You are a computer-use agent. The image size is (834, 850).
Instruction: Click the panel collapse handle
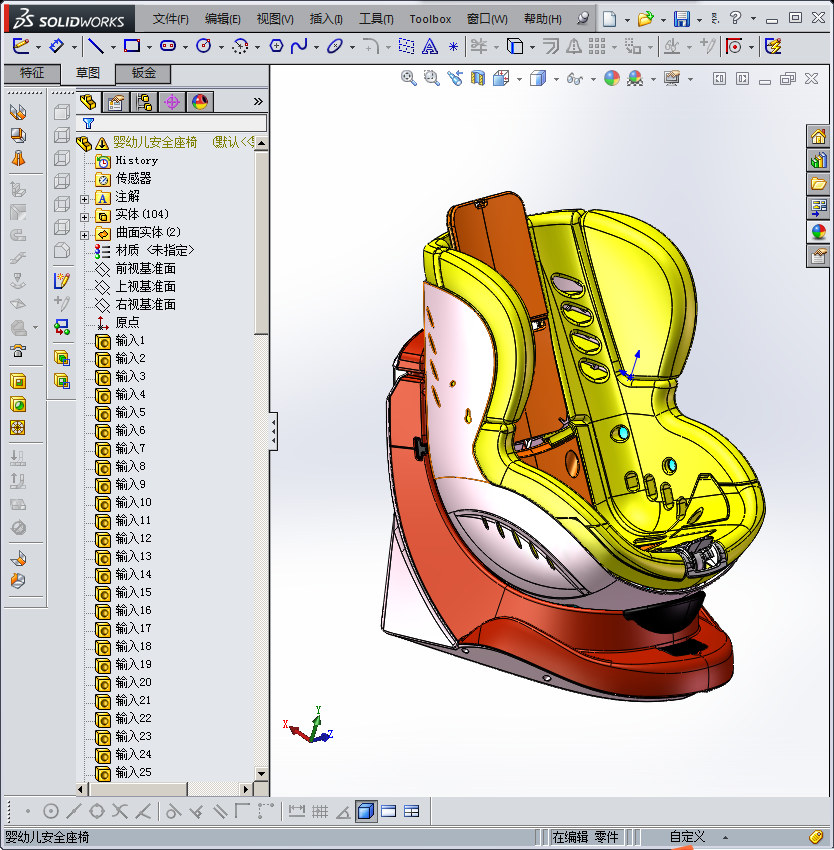pos(274,432)
